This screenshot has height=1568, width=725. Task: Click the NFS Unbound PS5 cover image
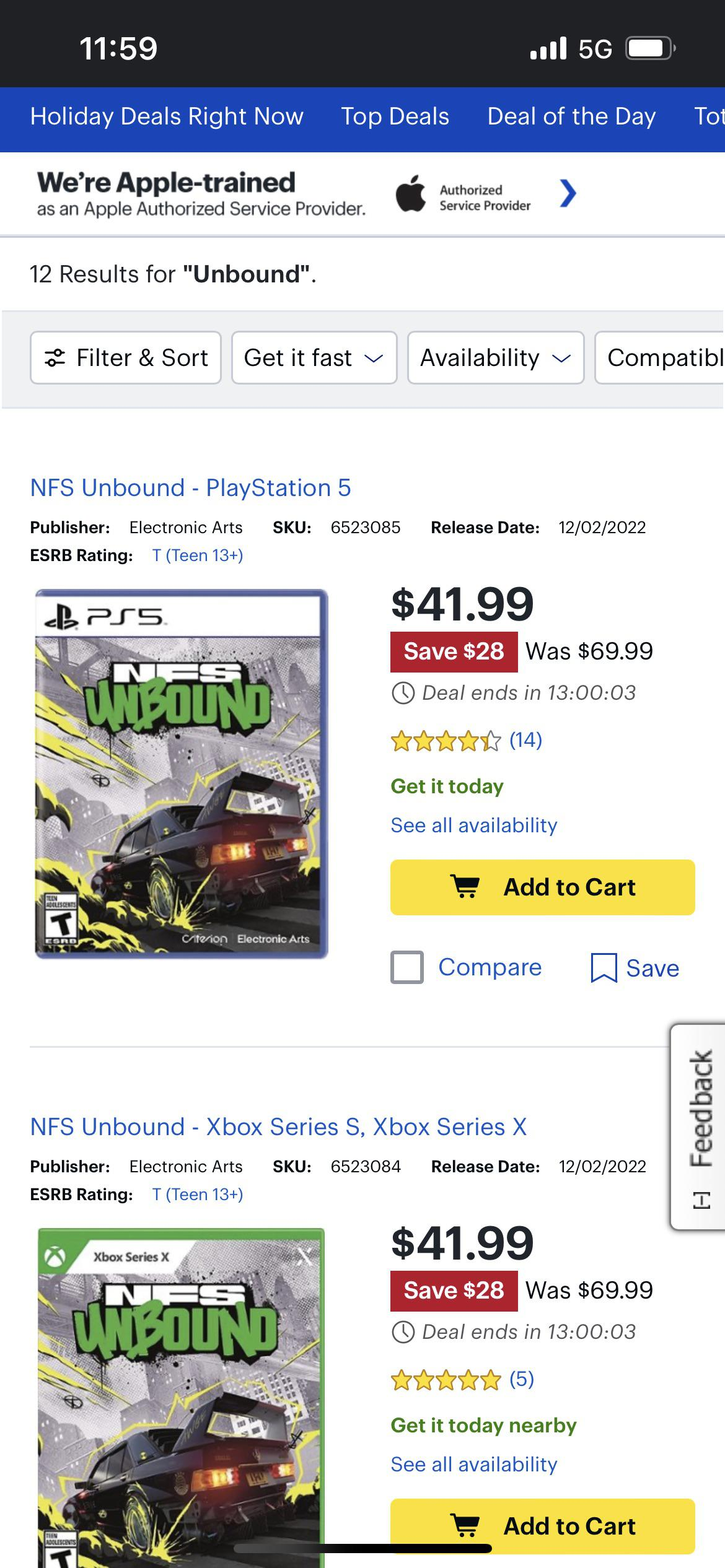point(182,774)
